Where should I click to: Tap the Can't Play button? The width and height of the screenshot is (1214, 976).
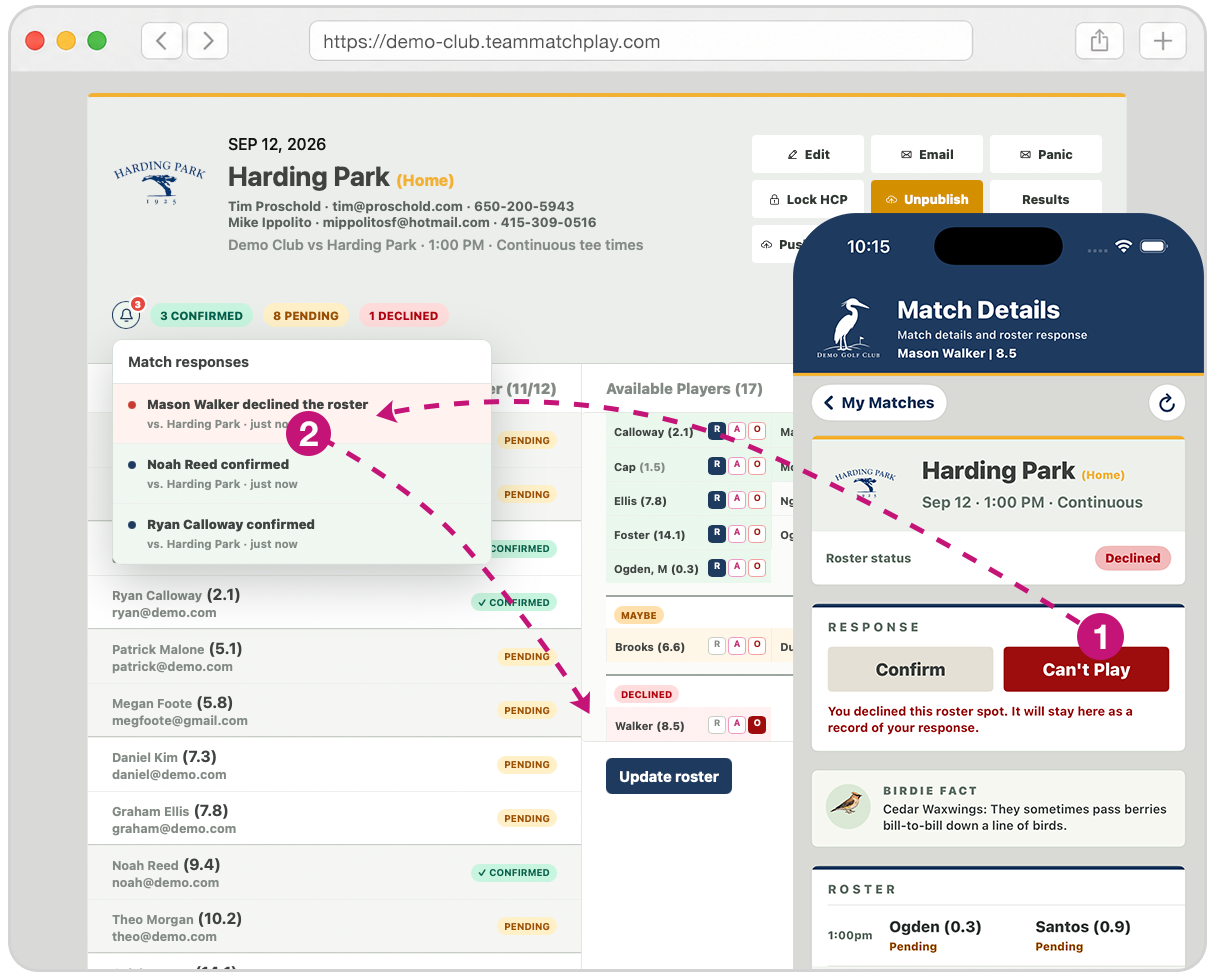pyautogui.click(x=1086, y=669)
